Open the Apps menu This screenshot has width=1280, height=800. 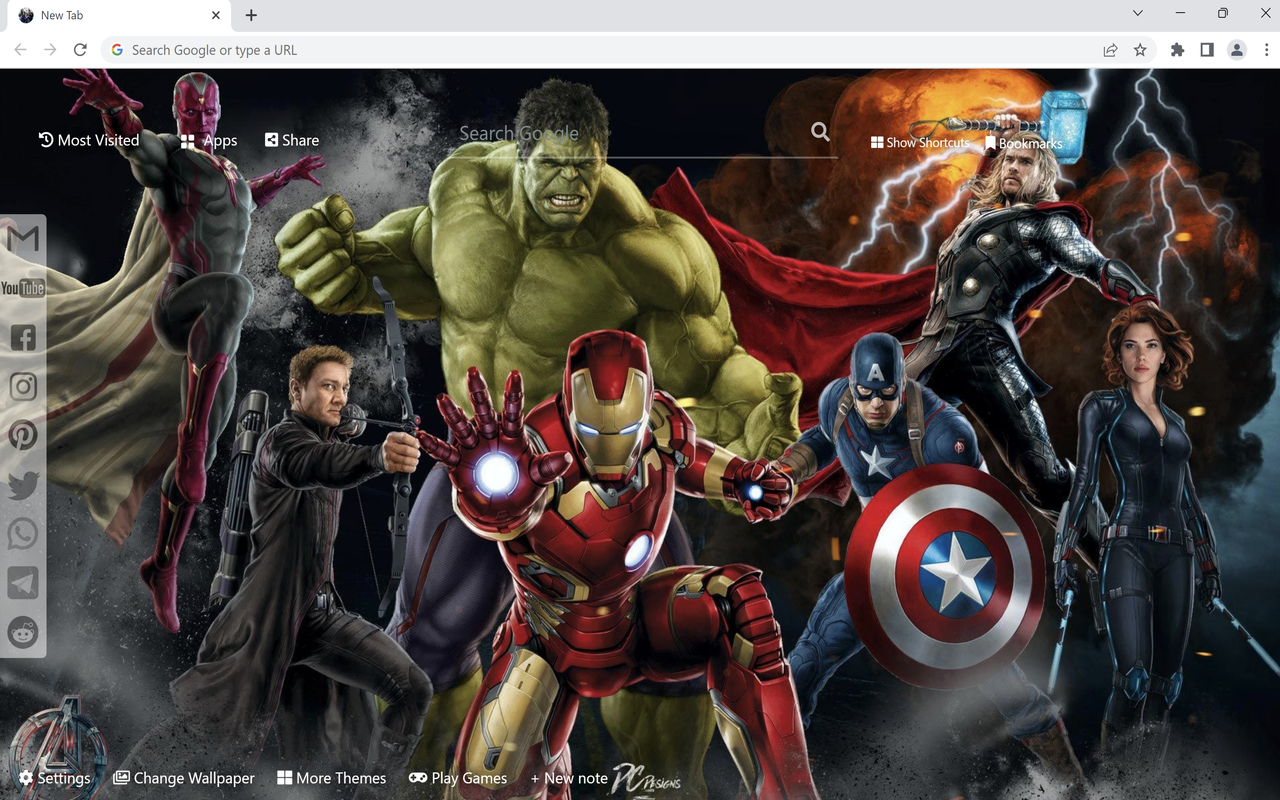(x=209, y=141)
